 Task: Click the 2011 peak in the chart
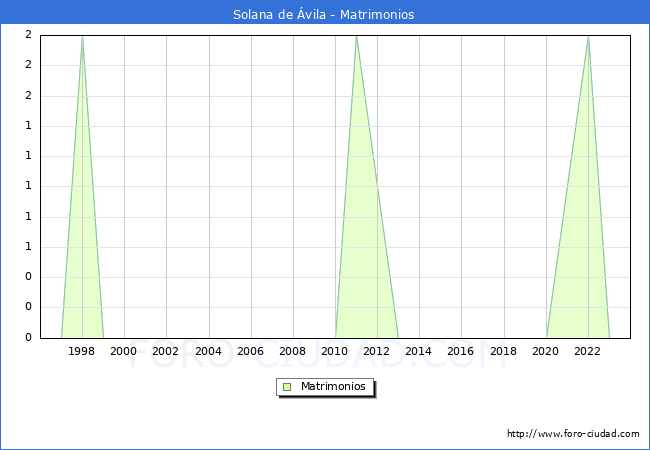pos(356,38)
